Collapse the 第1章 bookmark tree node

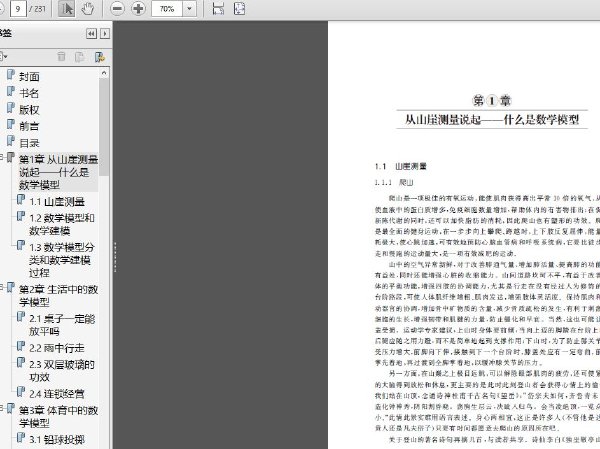2,157
